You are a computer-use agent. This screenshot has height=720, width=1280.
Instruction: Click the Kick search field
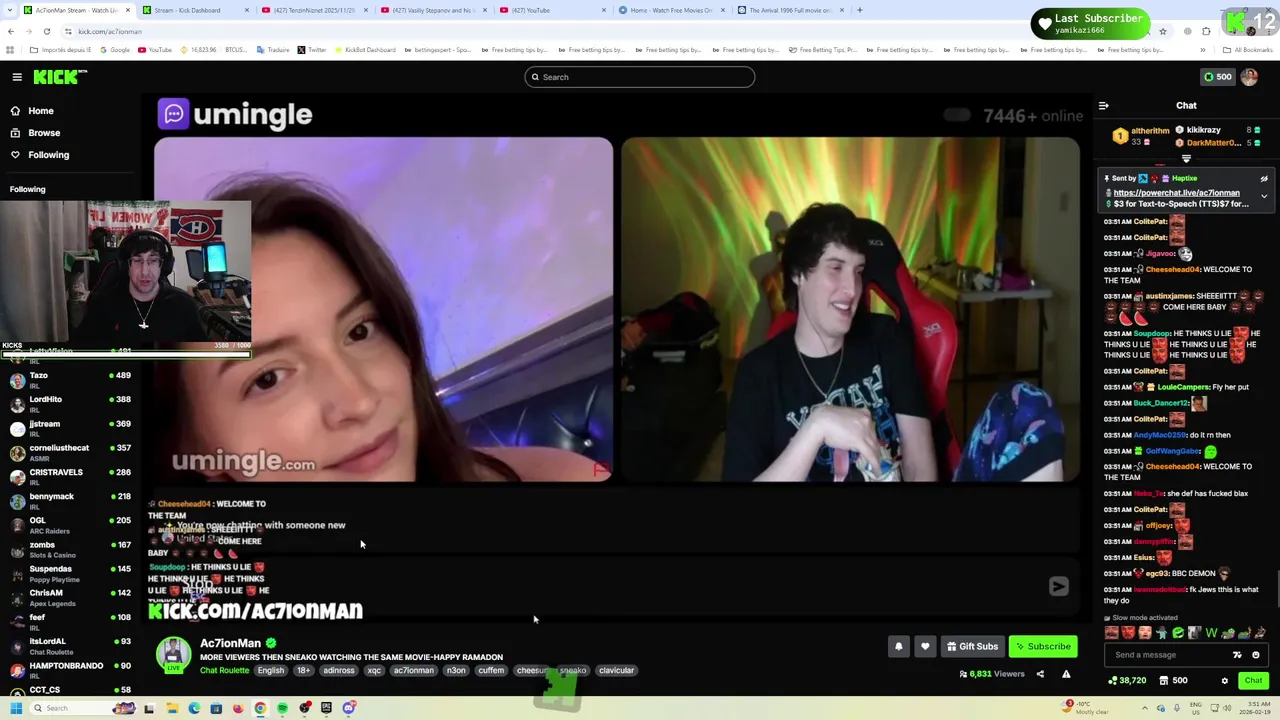(640, 77)
